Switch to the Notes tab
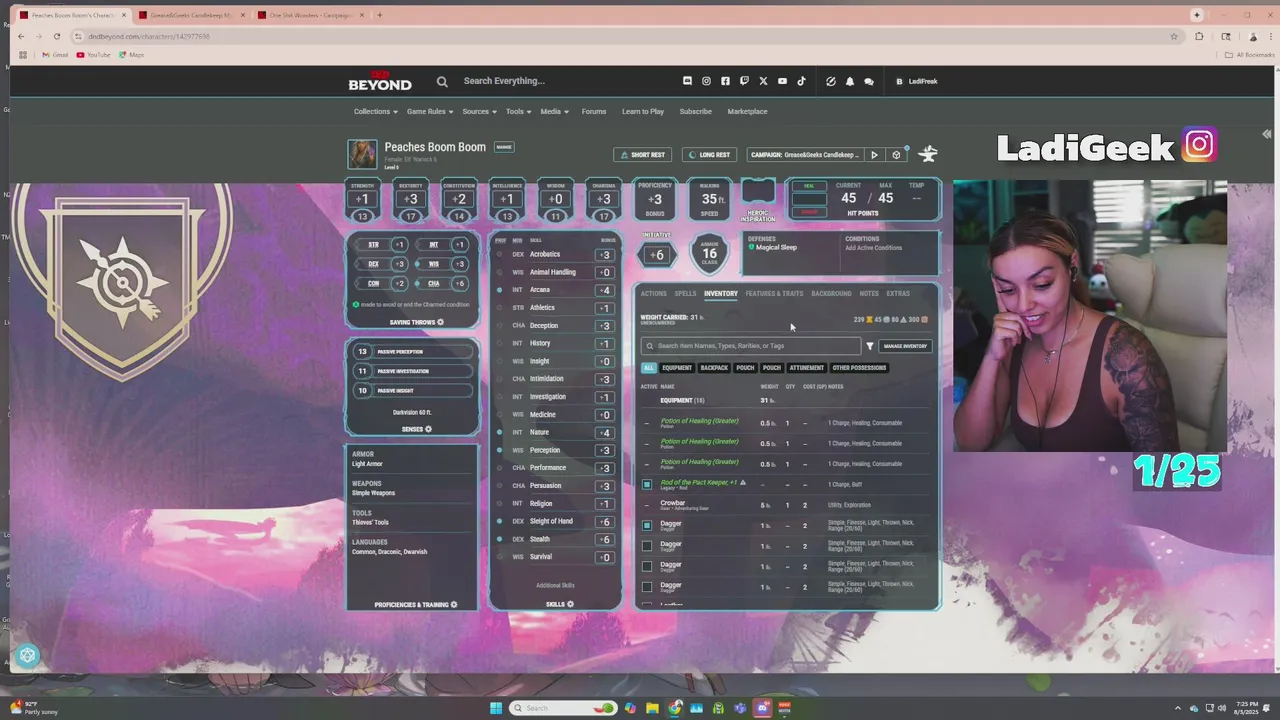 [869, 294]
